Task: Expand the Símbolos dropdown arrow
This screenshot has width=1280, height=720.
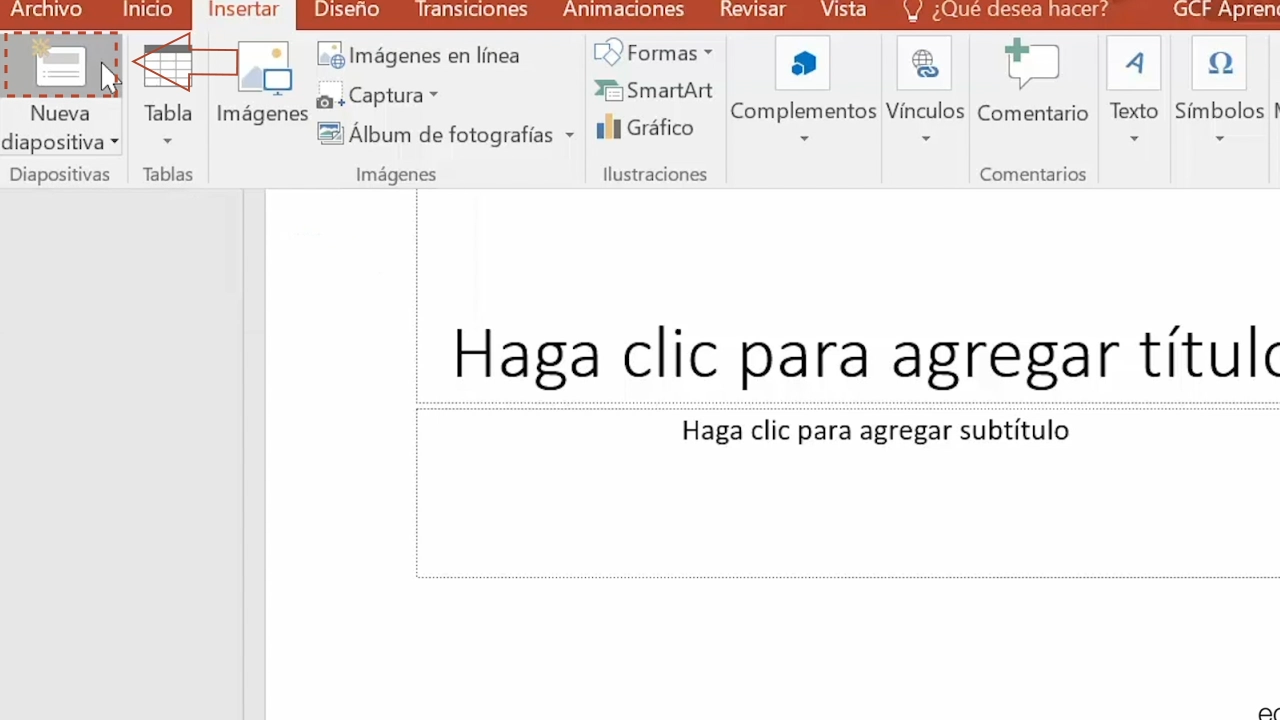Action: click(1219, 139)
